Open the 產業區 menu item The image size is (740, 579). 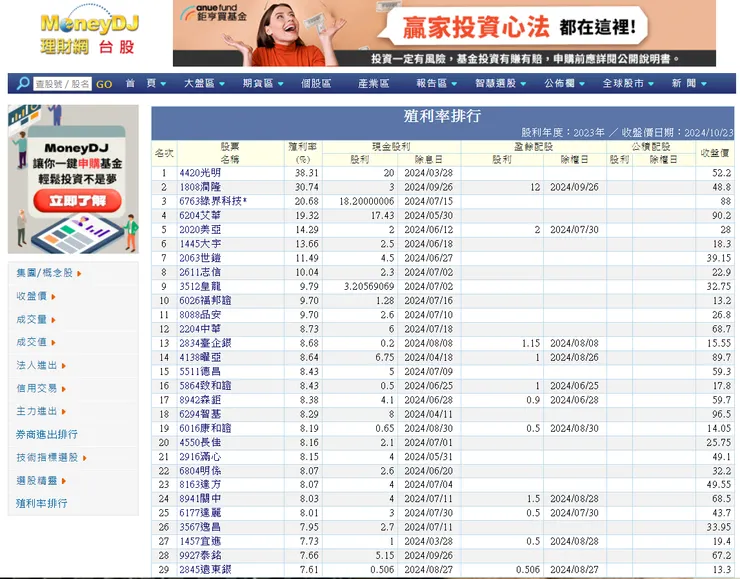coord(373,84)
